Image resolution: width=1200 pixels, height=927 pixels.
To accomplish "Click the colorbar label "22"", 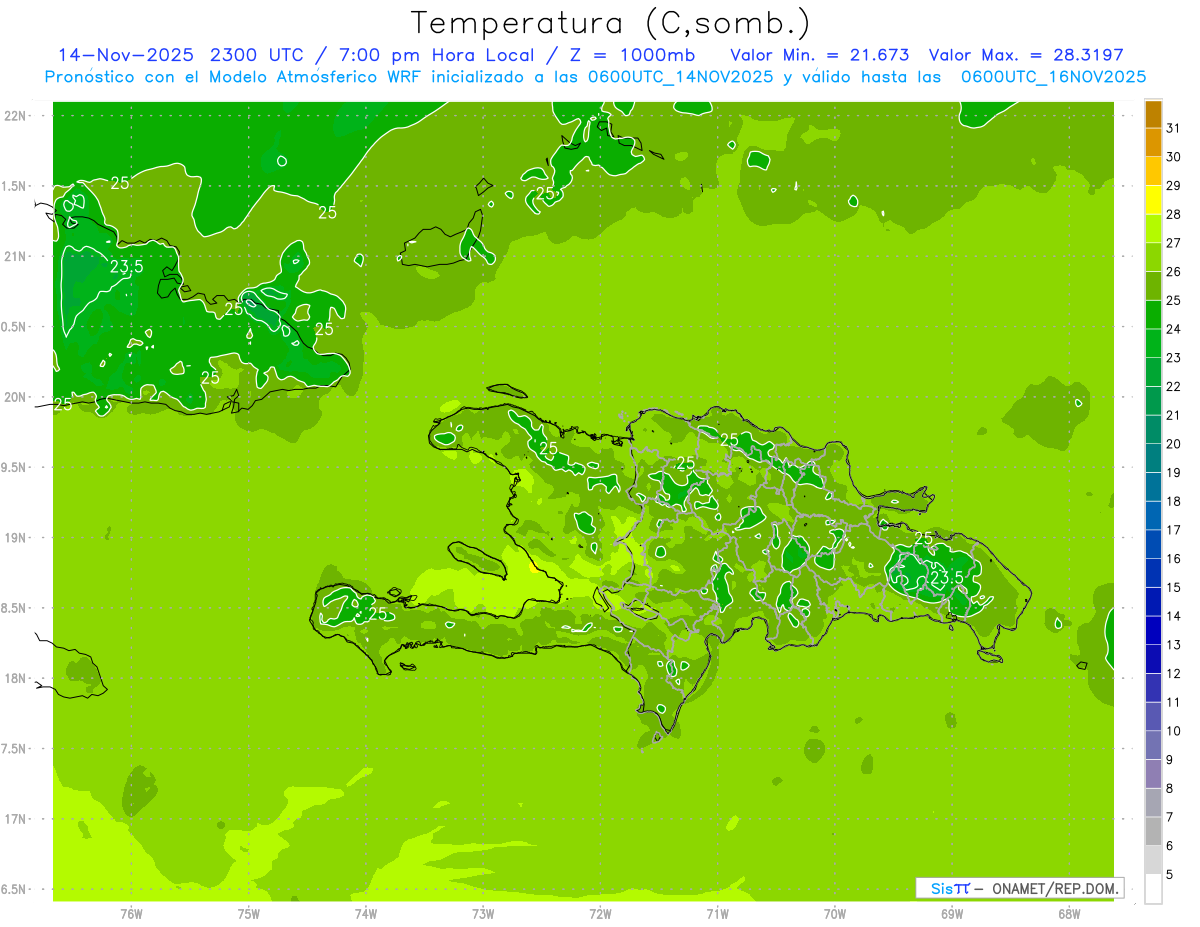I will 1174,386.
